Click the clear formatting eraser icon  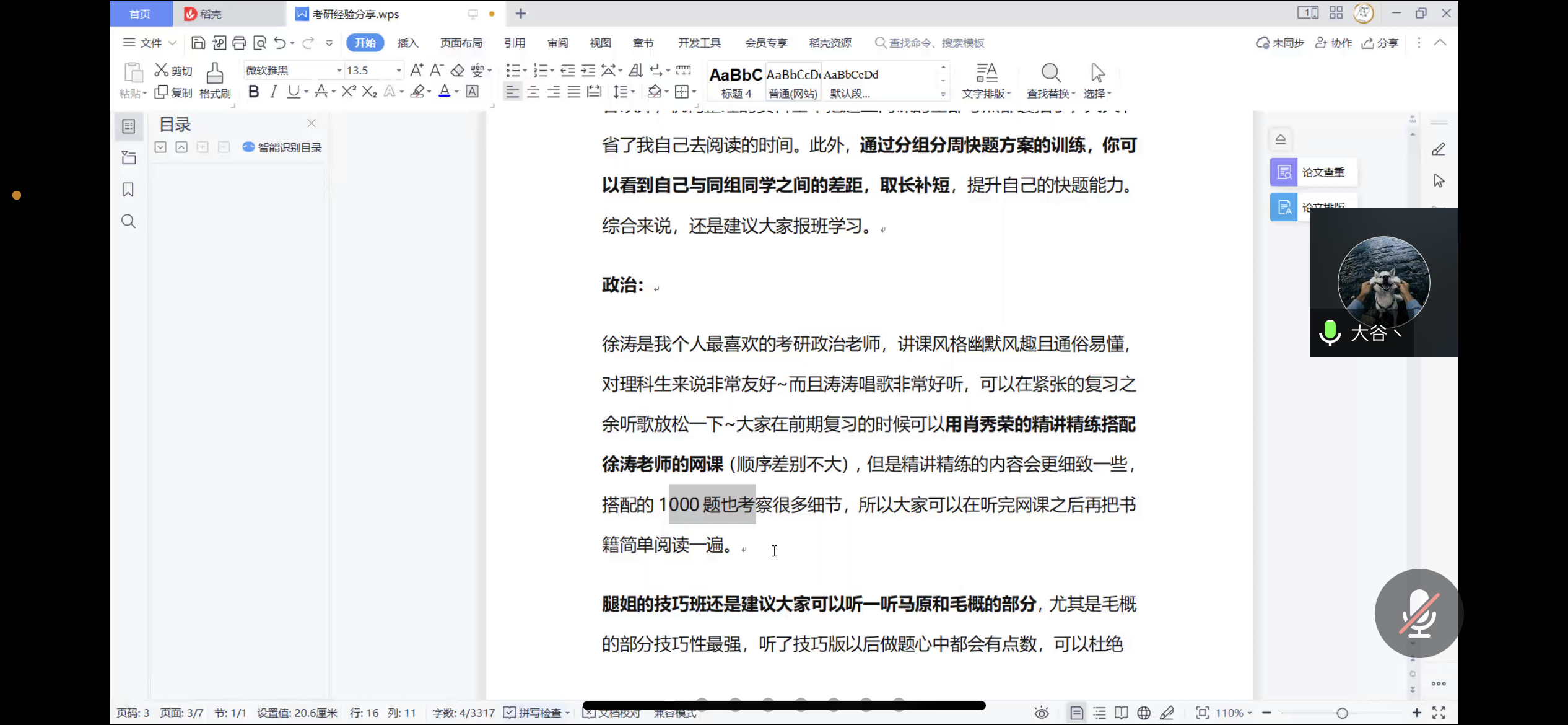tap(457, 71)
